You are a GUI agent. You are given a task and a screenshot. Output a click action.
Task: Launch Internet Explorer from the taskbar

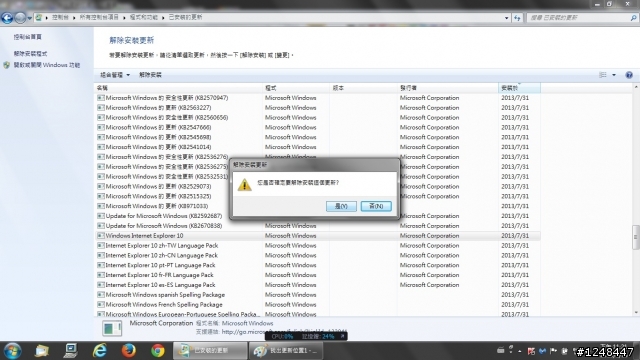tap(100, 351)
